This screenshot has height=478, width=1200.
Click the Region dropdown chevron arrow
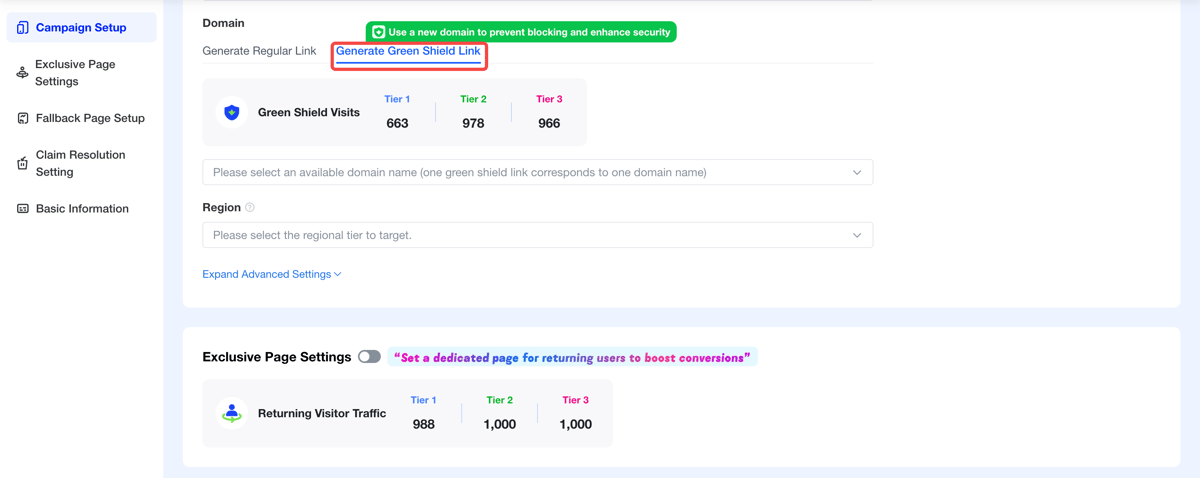point(857,236)
